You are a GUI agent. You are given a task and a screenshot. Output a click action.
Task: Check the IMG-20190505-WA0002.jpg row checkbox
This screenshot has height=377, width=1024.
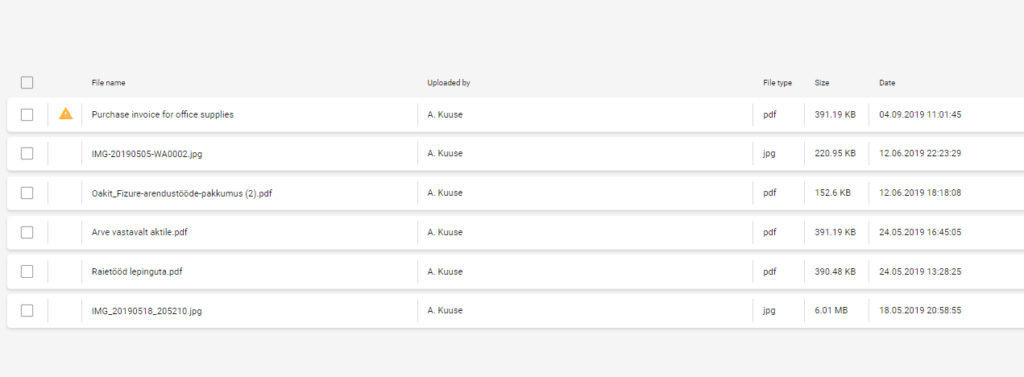pyautogui.click(x=27, y=154)
